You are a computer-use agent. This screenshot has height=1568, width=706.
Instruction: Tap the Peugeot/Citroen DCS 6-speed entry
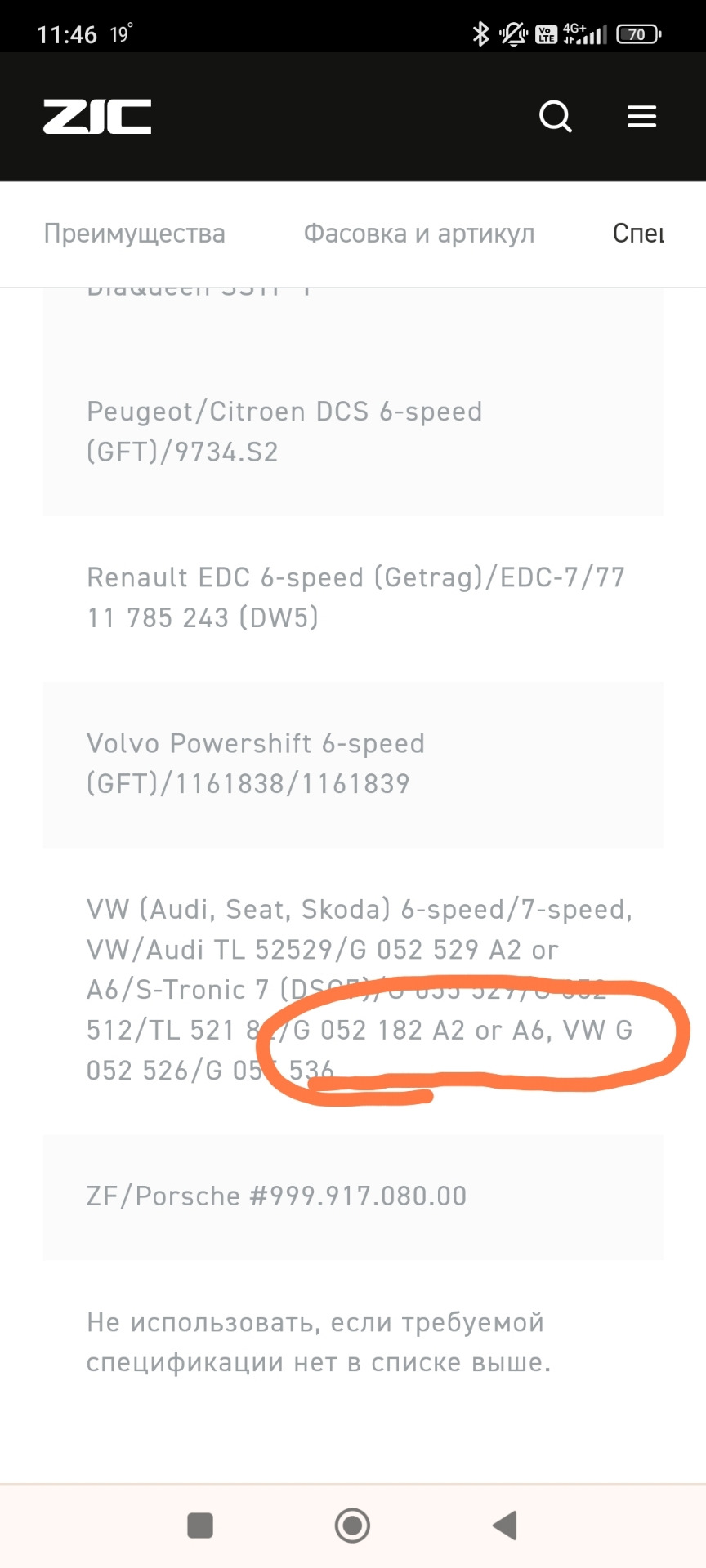[284, 431]
